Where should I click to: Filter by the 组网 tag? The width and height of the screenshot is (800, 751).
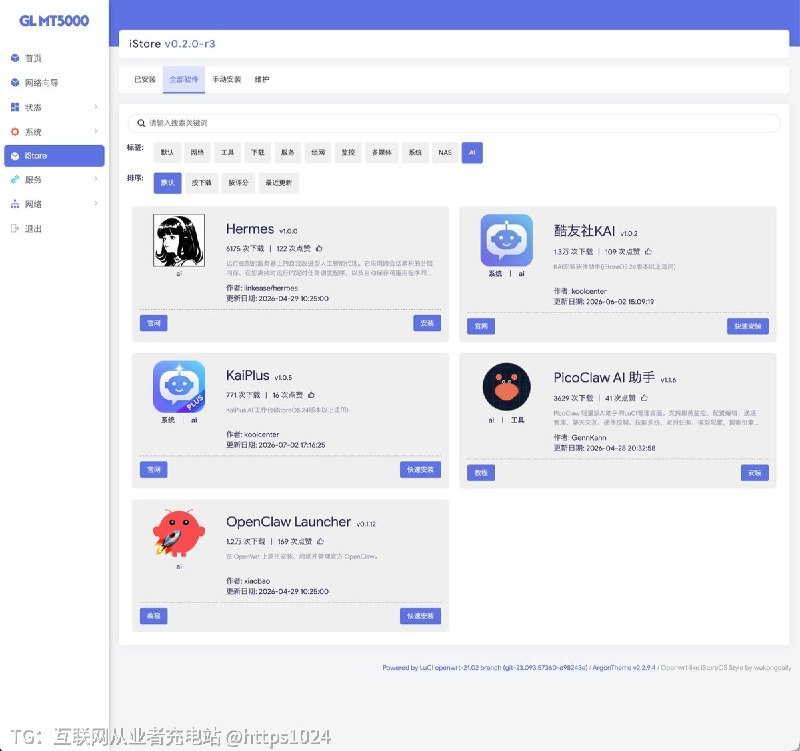(x=318, y=153)
